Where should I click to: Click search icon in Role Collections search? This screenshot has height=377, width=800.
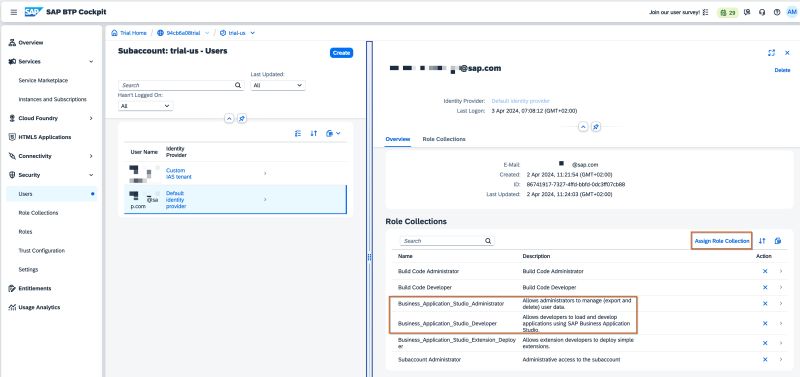click(x=488, y=241)
